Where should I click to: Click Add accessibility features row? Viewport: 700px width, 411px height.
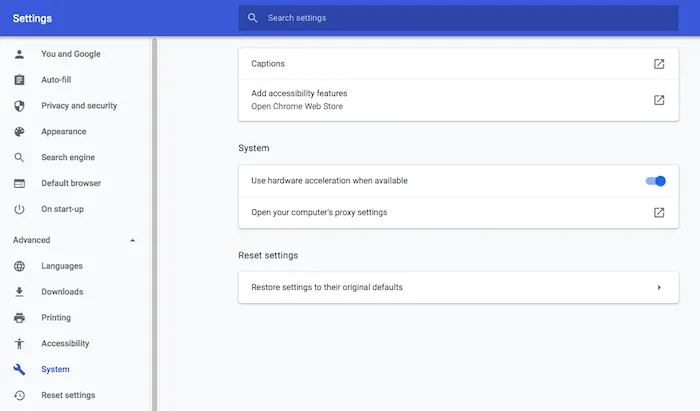pos(458,100)
